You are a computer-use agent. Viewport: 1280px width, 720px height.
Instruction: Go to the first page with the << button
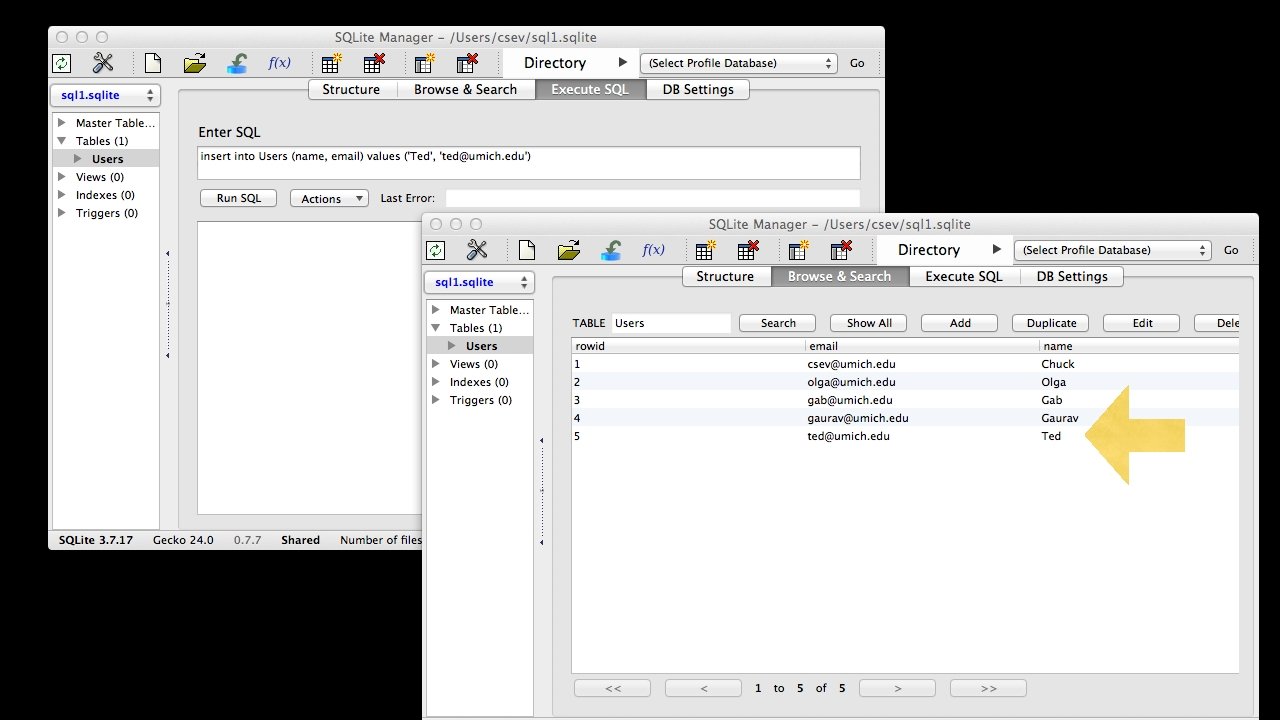pyautogui.click(x=613, y=688)
